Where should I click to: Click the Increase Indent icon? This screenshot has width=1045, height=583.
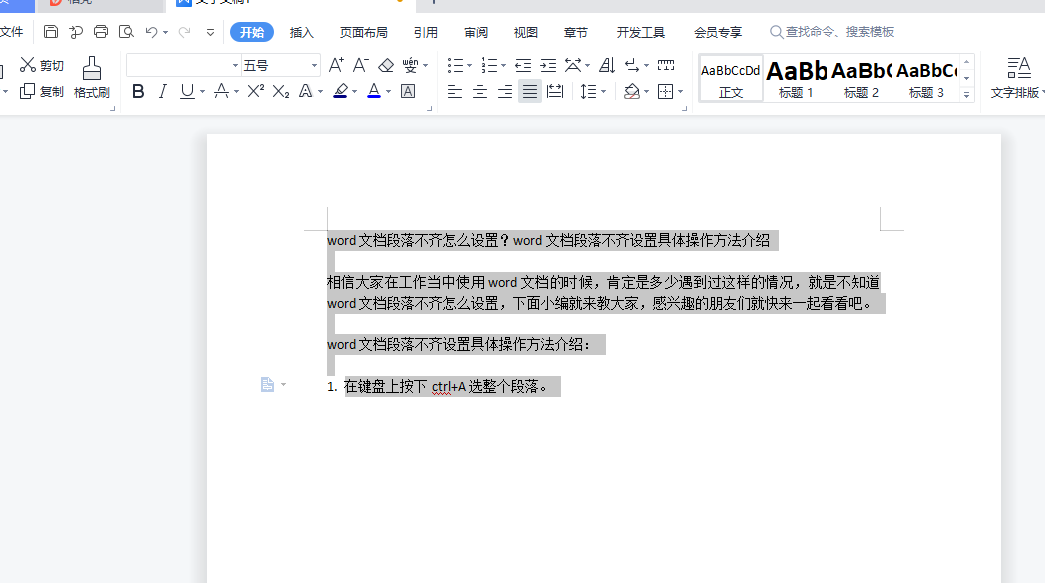click(x=548, y=66)
